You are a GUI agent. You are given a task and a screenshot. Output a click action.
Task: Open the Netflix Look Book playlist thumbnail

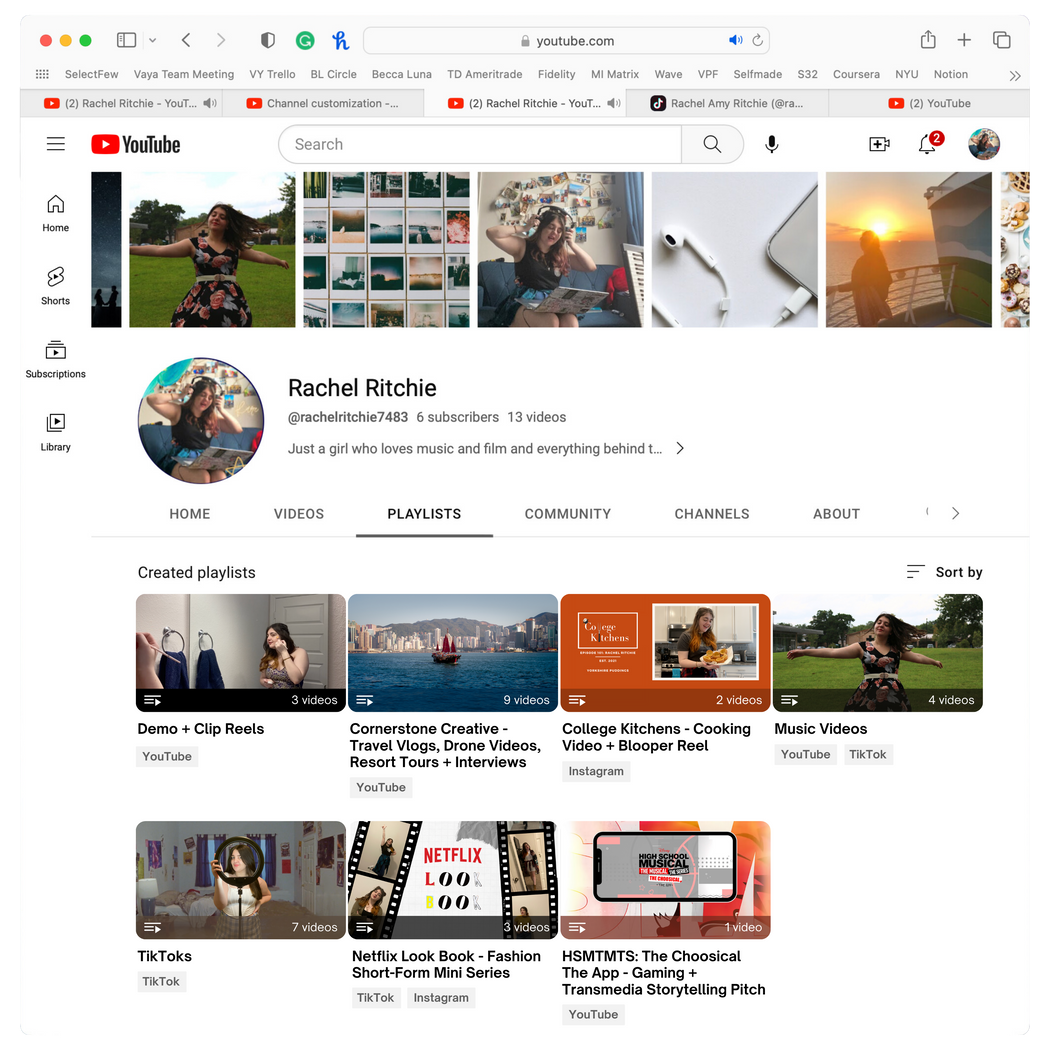(452, 880)
